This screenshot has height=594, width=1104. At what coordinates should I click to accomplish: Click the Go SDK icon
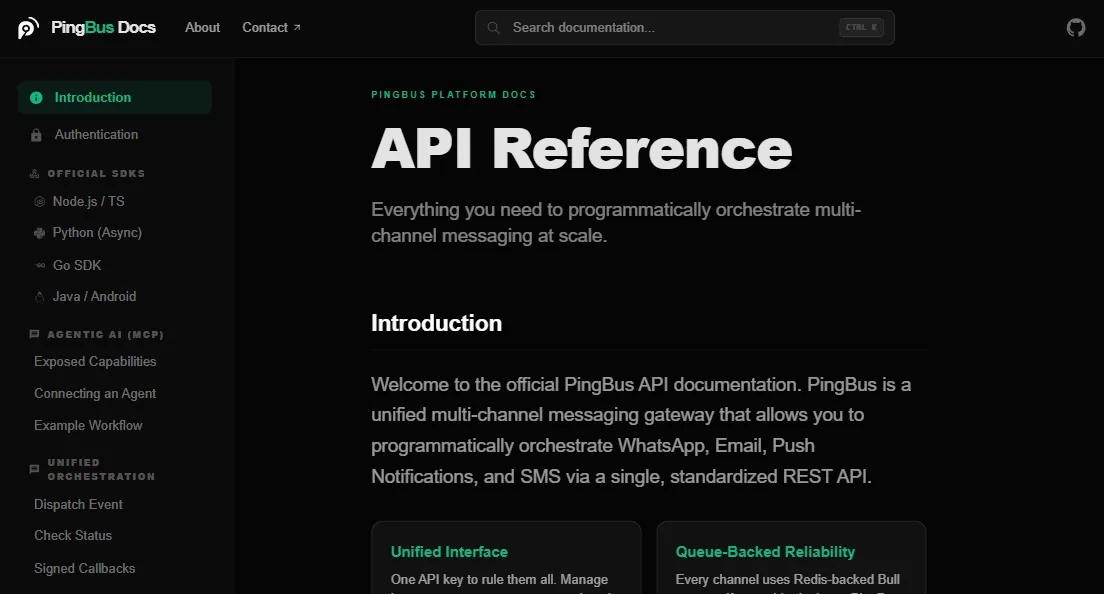pos(40,265)
